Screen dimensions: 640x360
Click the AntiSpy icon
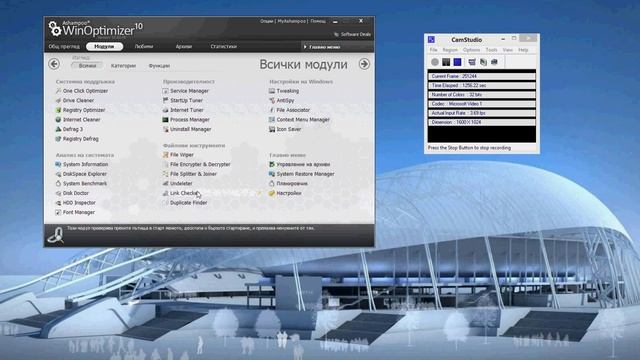click(x=272, y=100)
